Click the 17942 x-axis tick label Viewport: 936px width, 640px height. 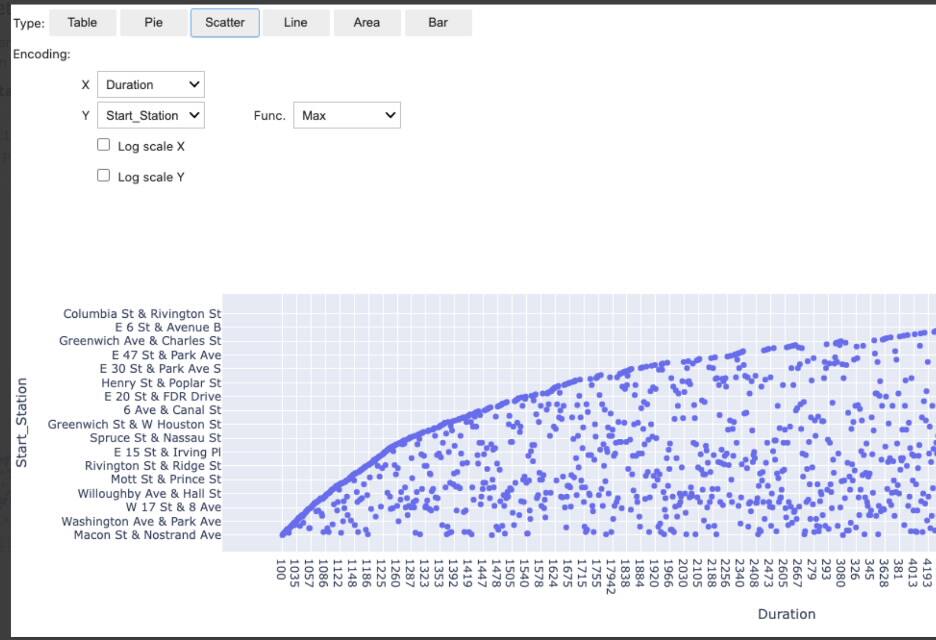612,572
